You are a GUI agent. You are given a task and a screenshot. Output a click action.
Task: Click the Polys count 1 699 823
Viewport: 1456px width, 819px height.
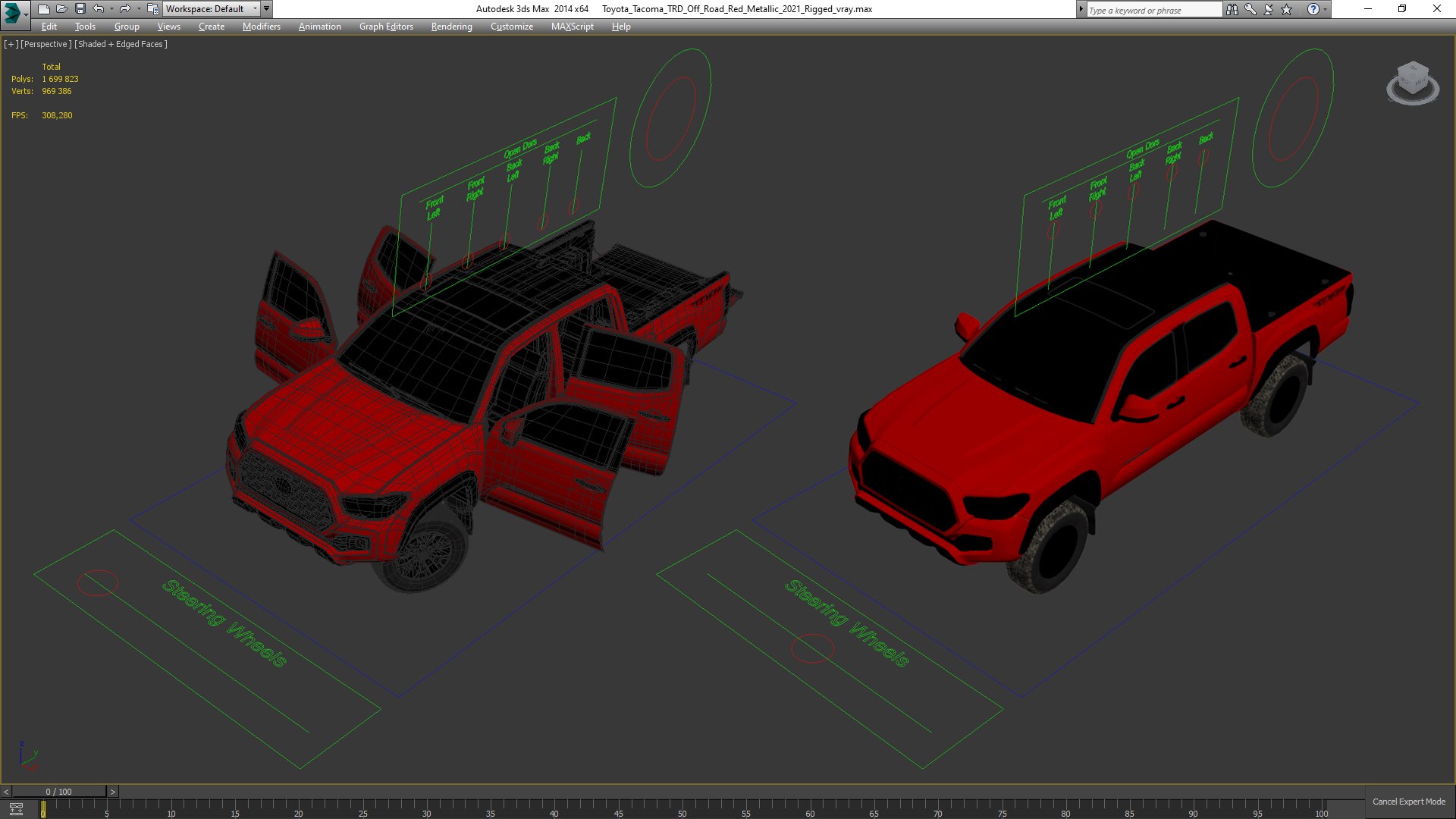(x=60, y=79)
